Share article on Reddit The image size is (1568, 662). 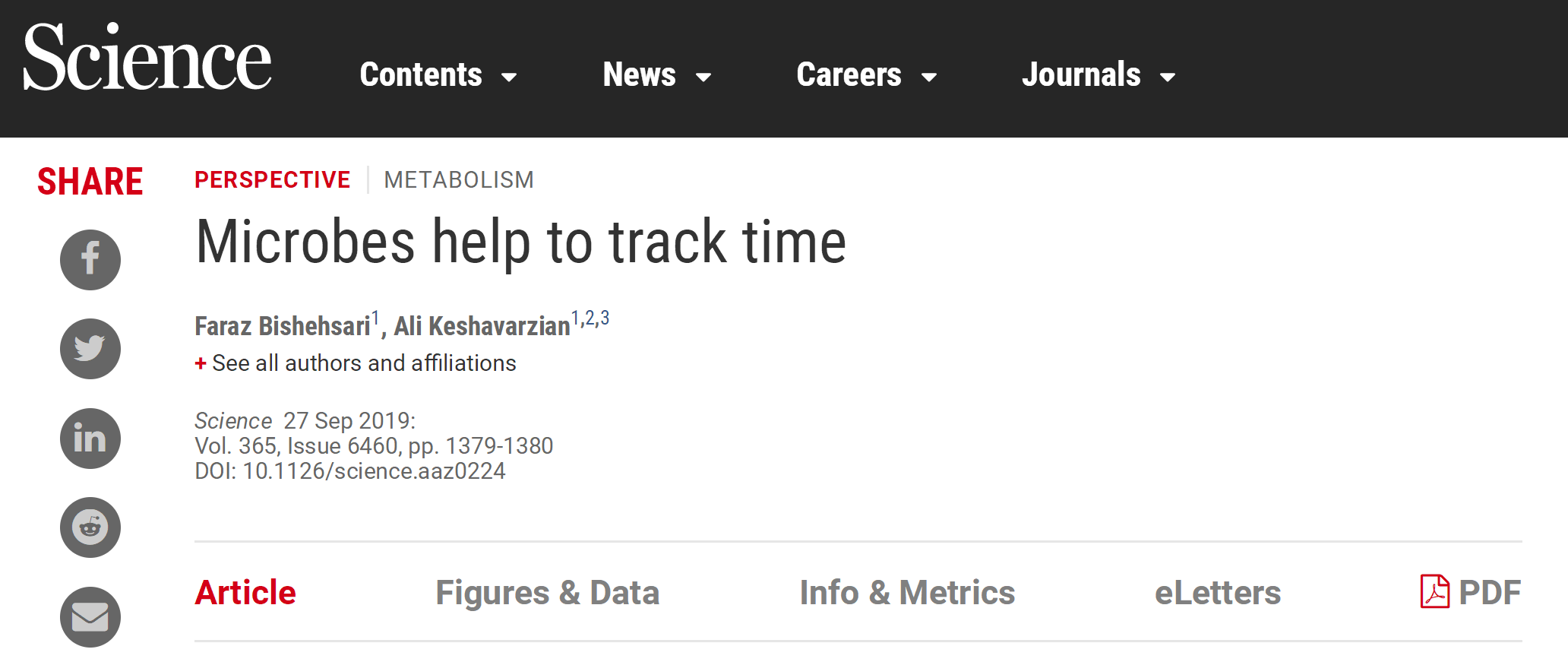pos(90,527)
